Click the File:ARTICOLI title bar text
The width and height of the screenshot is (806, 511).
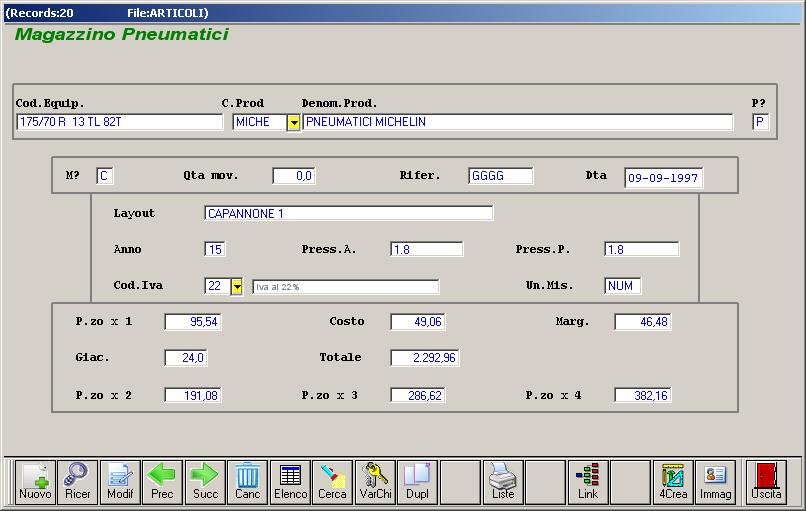pos(168,13)
